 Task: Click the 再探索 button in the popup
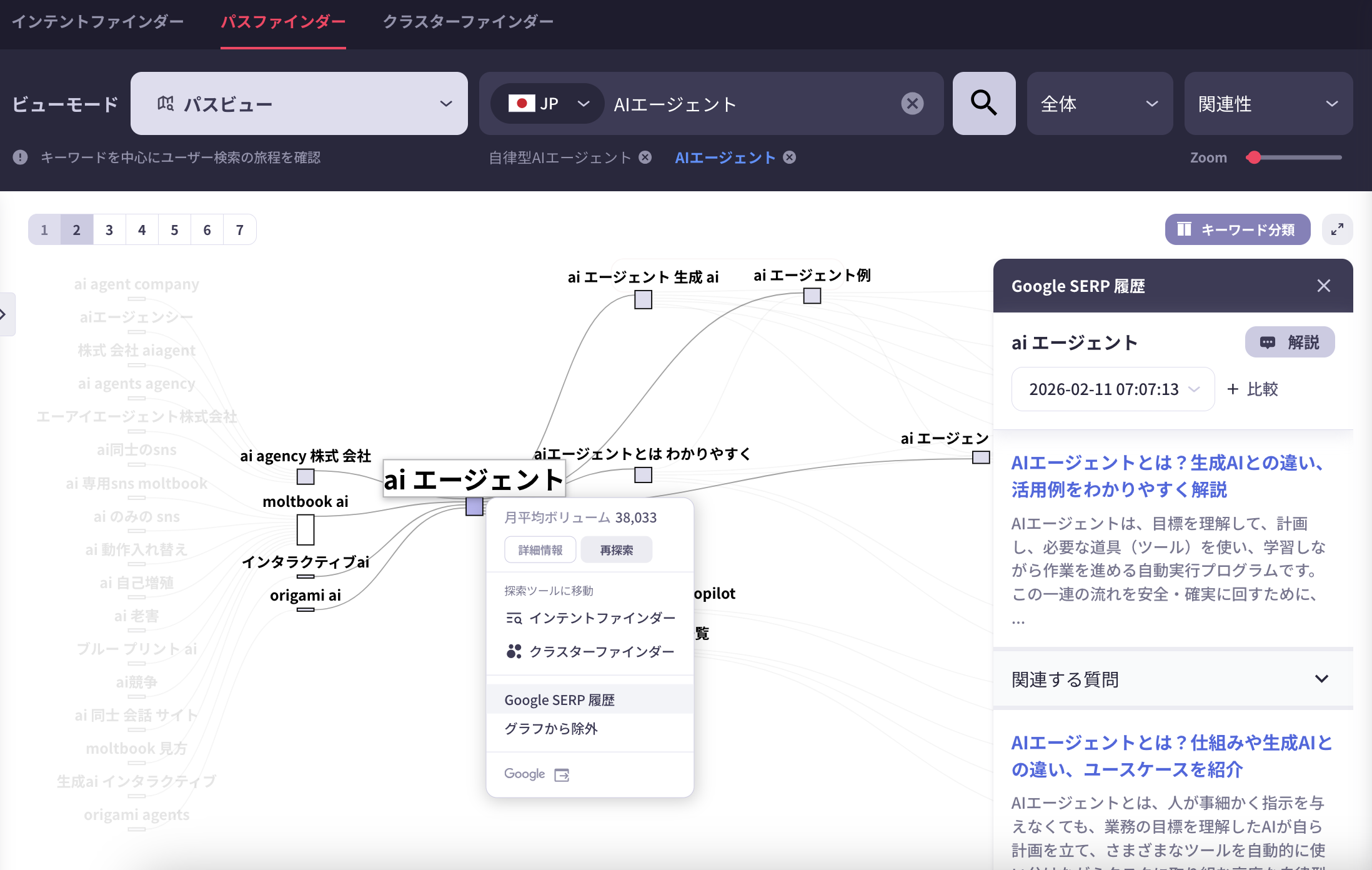(616, 549)
